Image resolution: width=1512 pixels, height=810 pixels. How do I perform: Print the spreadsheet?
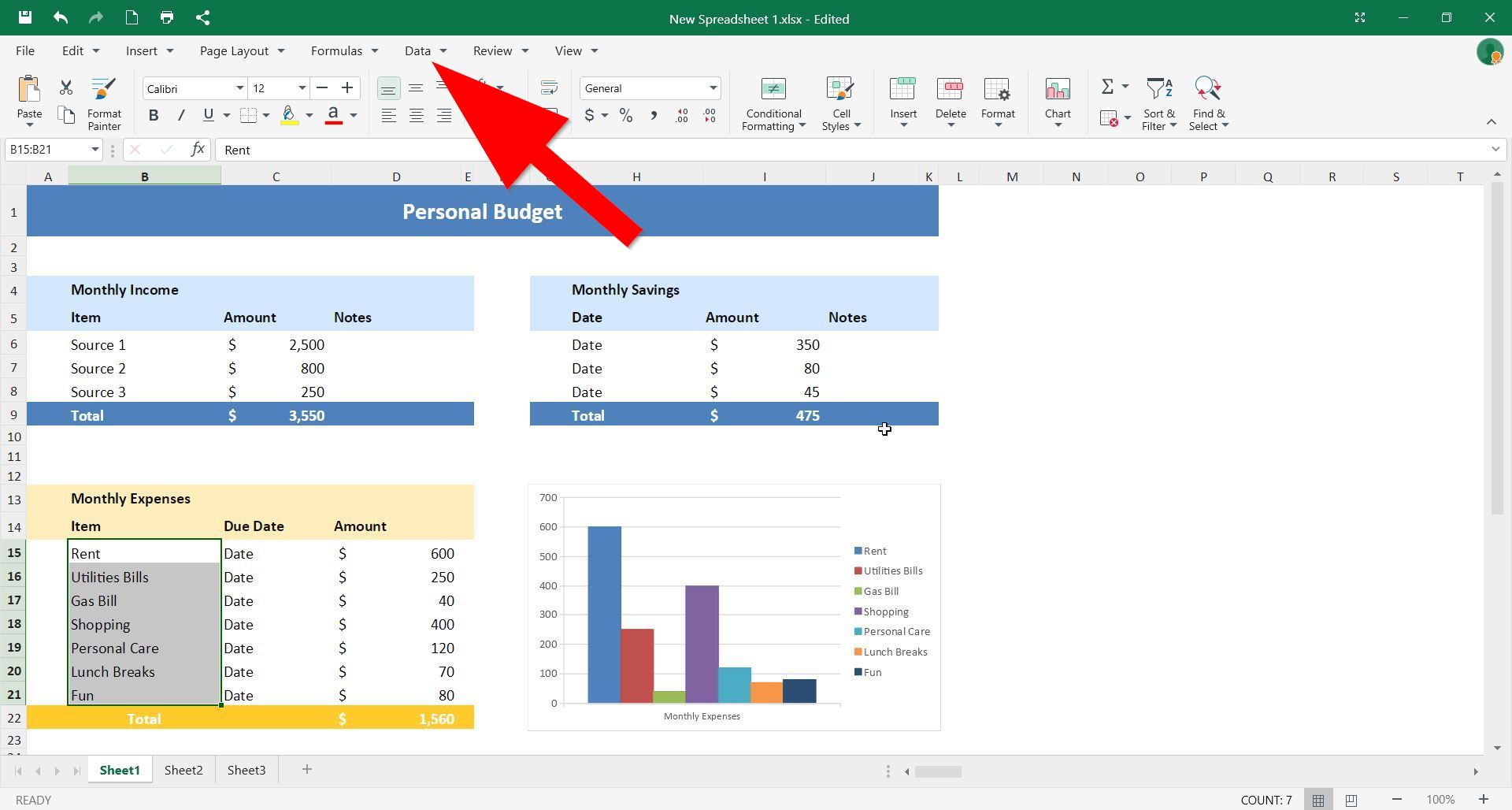(167, 17)
